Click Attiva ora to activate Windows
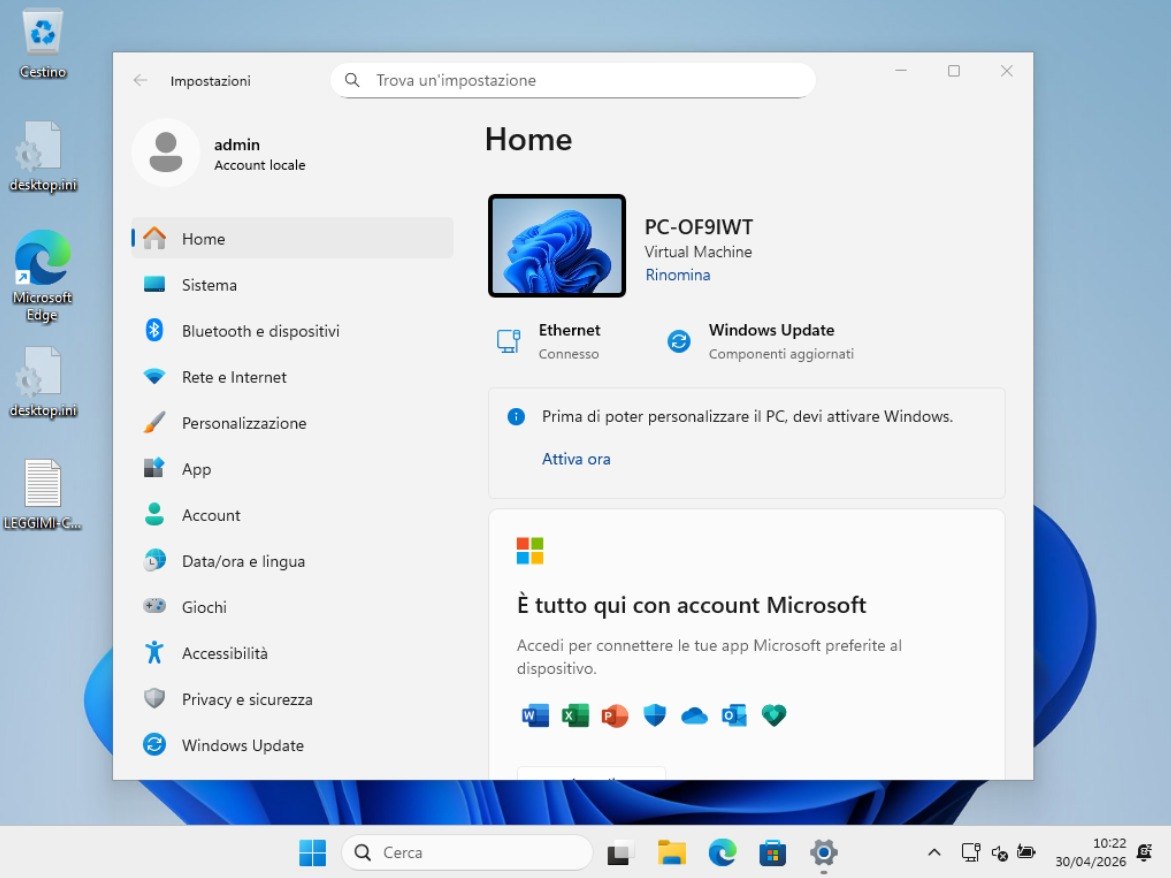1171x878 pixels. pyautogui.click(x=576, y=459)
